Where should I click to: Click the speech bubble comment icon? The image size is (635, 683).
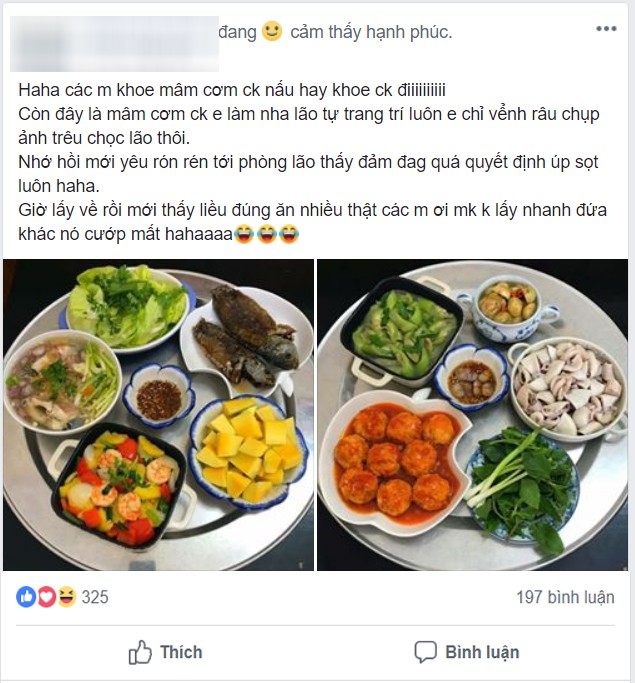pyautogui.click(x=426, y=653)
